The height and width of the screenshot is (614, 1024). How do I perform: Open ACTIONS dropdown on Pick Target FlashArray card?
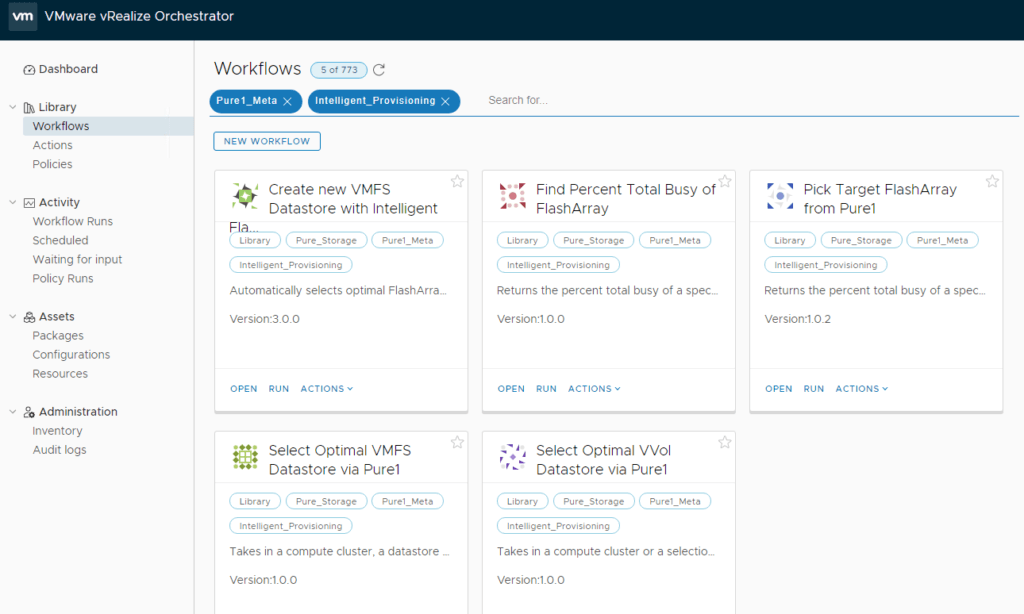tap(861, 389)
